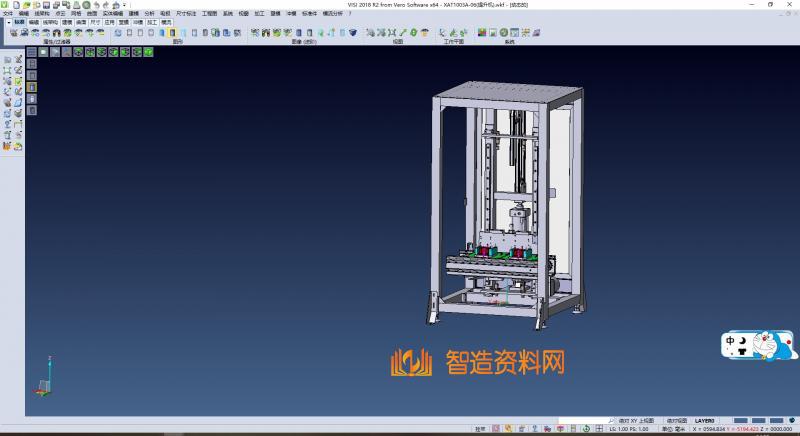Click the 绝对 XY 上视图 status entry
The height and width of the screenshot is (436, 800).
coord(636,421)
